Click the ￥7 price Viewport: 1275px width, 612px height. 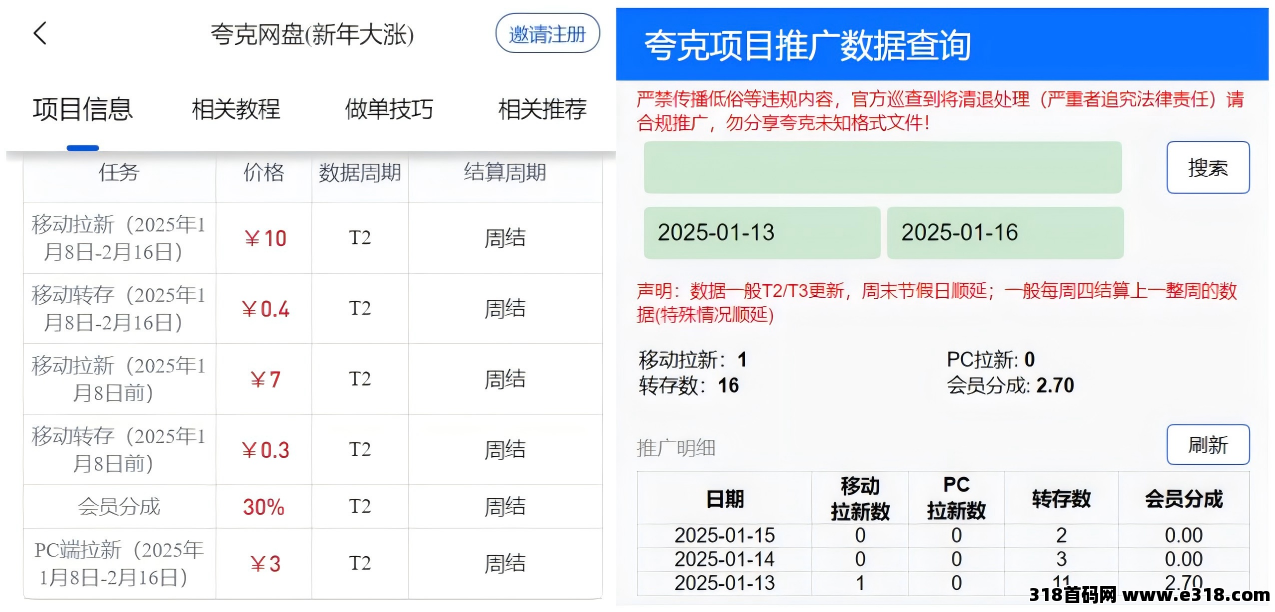pyautogui.click(x=264, y=380)
